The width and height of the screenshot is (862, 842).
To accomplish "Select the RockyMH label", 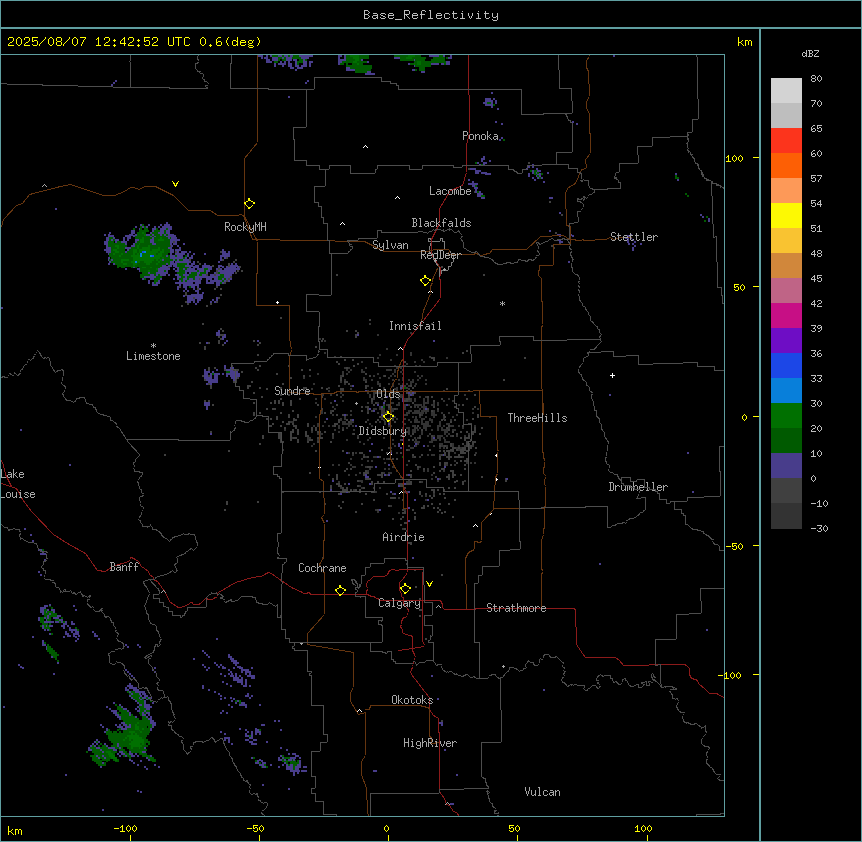I will (x=245, y=227).
